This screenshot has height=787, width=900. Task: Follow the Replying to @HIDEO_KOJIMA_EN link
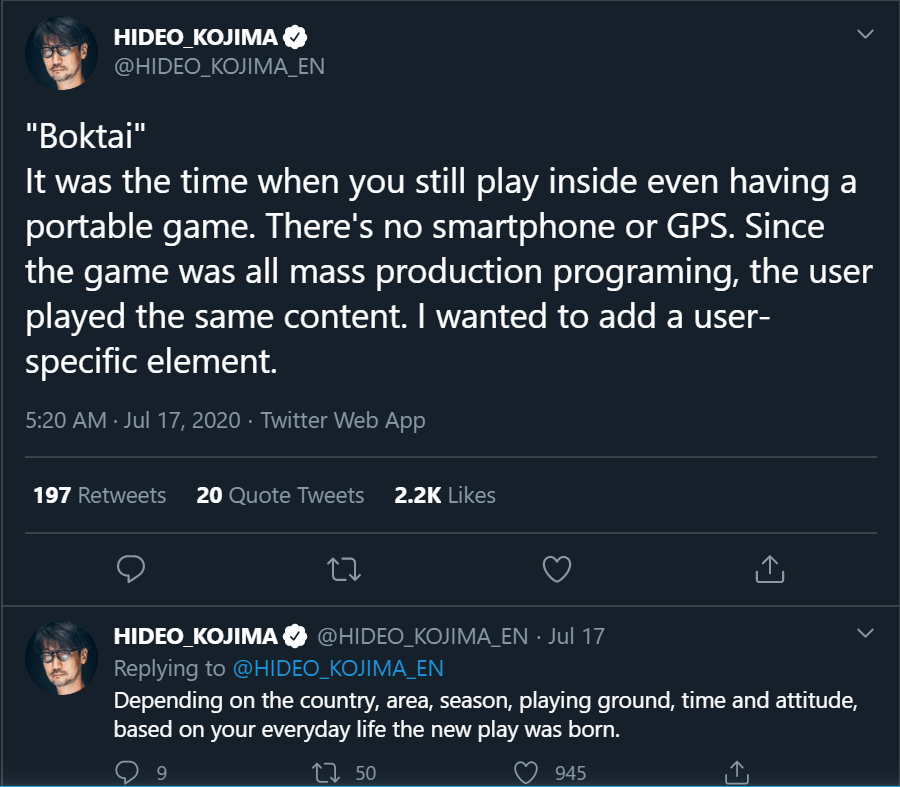click(x=338, y=668)
